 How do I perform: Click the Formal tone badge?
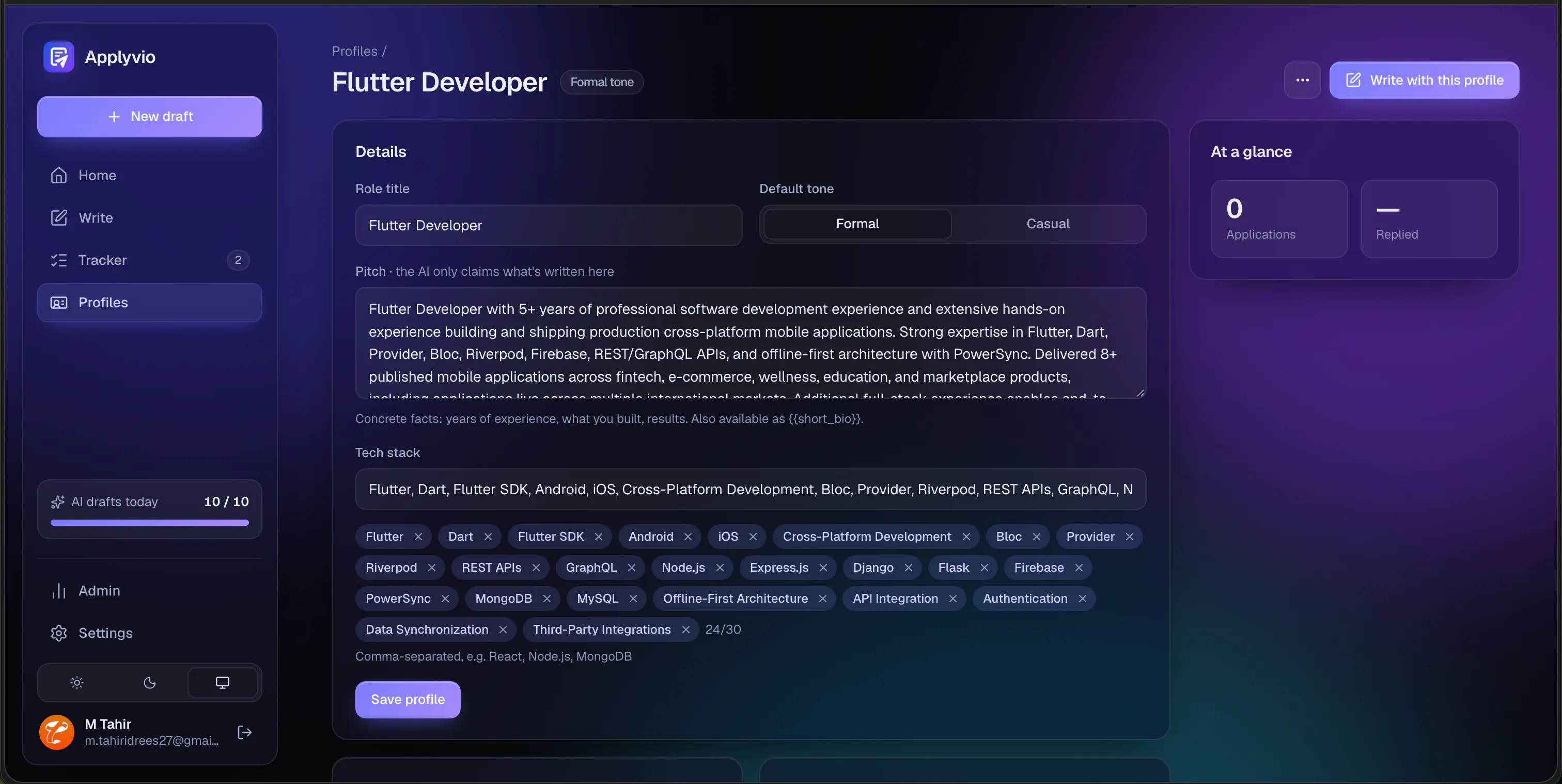(x=602, y=82)
